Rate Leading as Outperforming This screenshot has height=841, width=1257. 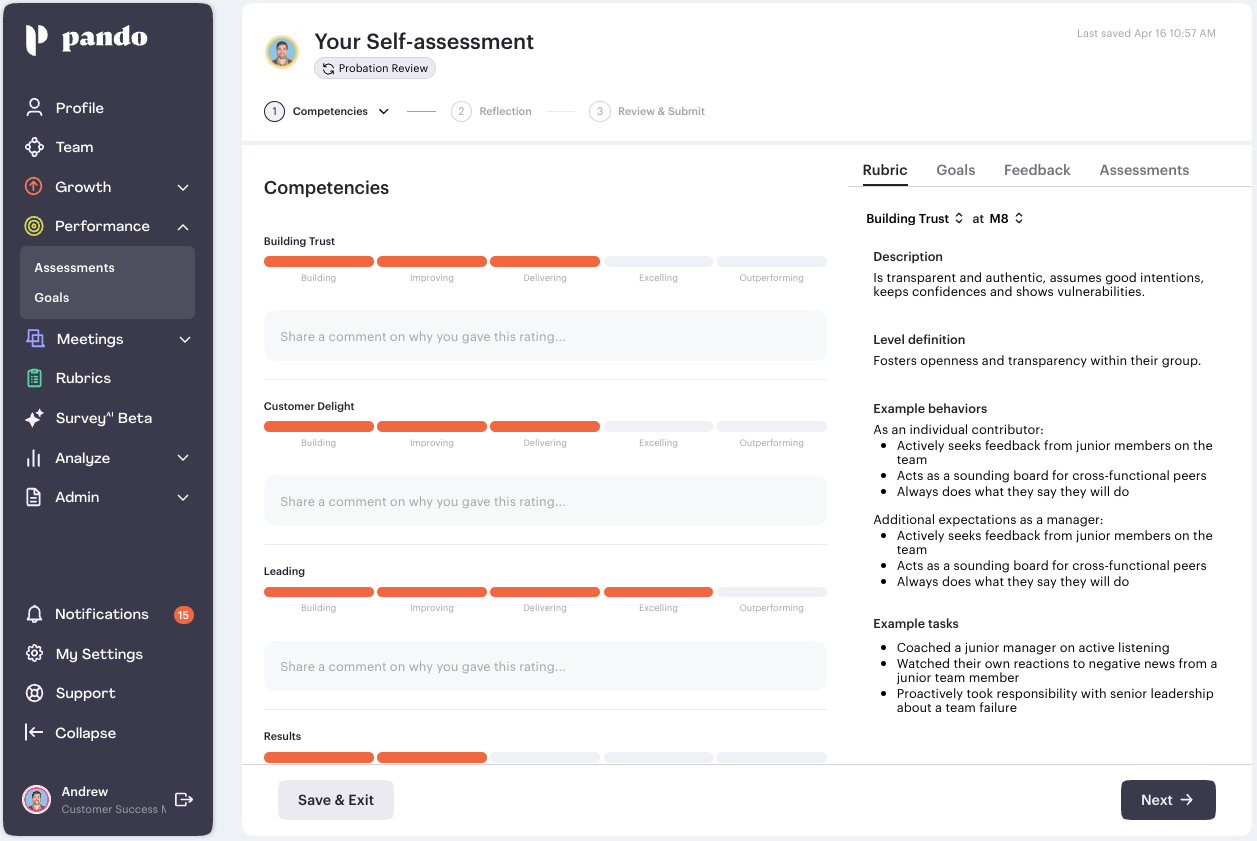pos(771,592)
